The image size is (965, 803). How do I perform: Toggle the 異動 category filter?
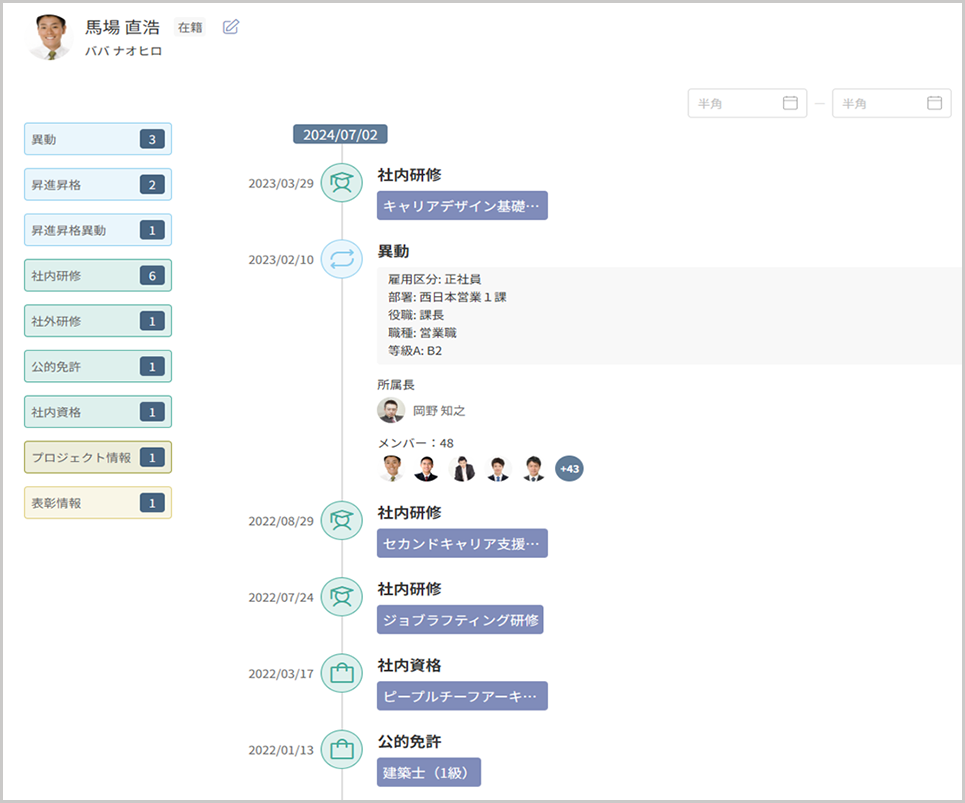click(98, 139)
